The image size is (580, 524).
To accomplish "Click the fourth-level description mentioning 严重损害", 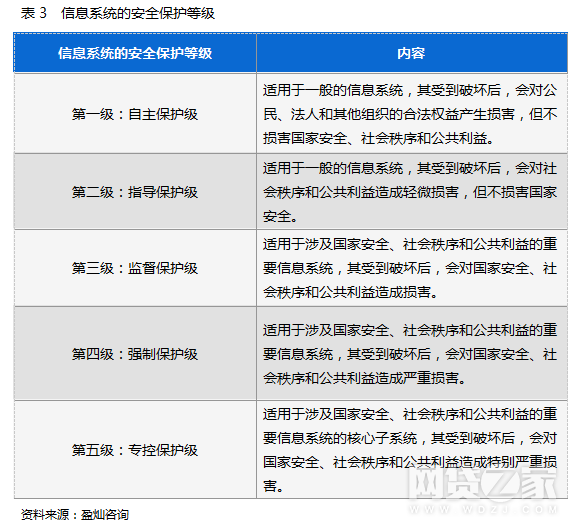I will (410, 354).
